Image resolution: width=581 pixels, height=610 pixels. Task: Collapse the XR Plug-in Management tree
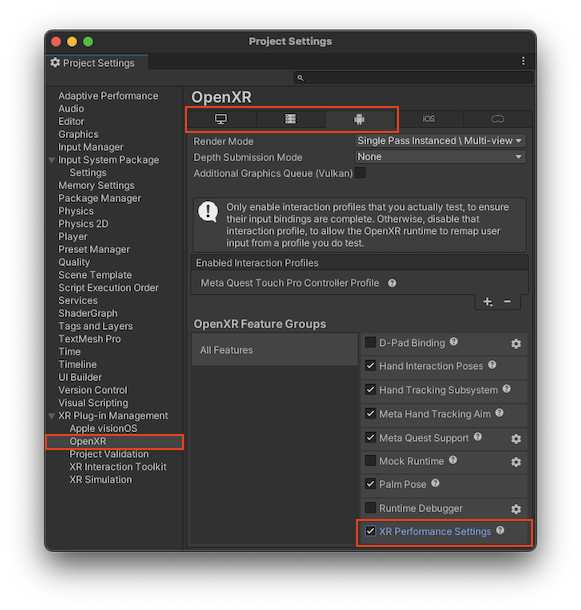(52, 416)
